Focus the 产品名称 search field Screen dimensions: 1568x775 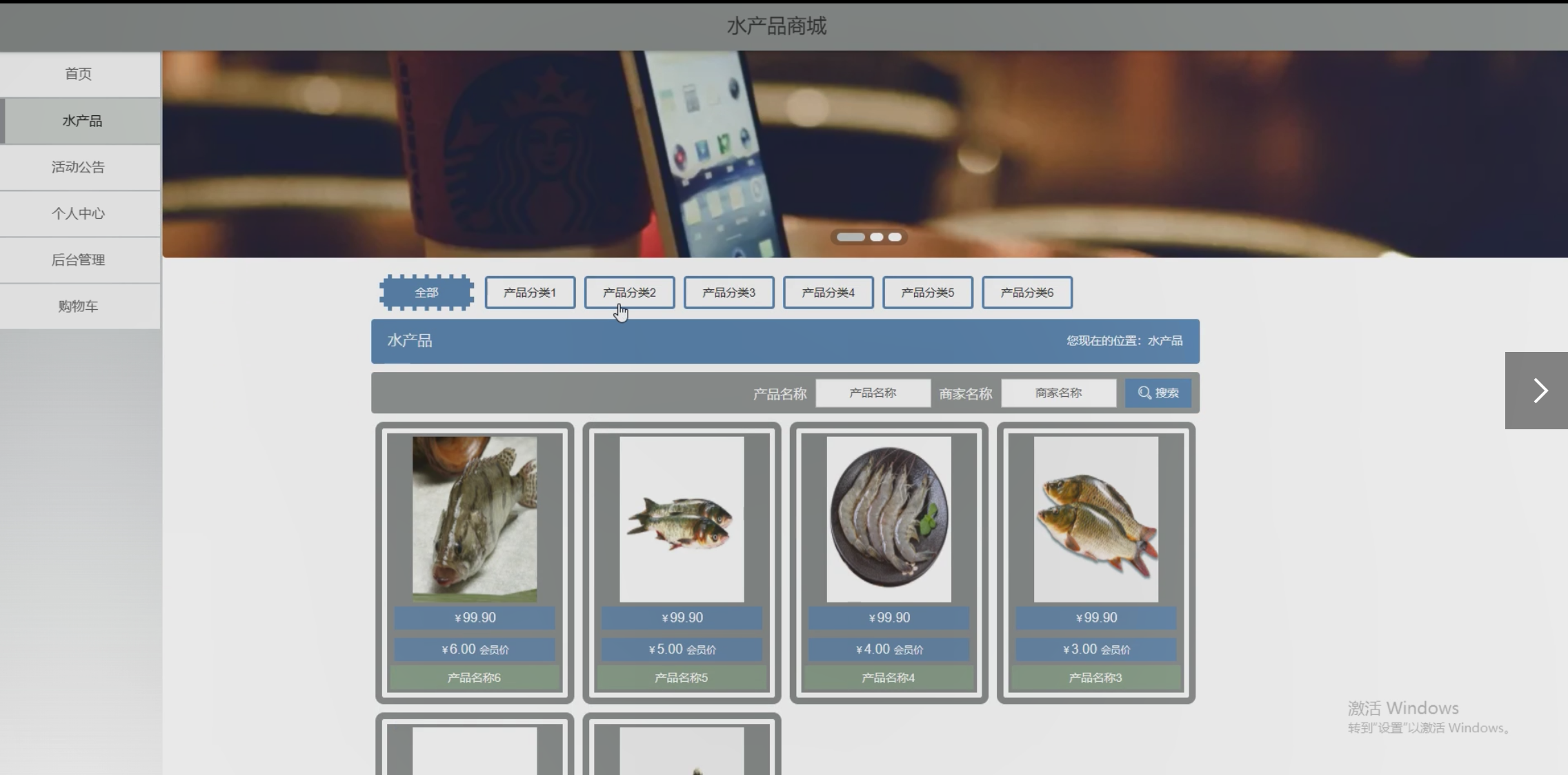(873, 393)
